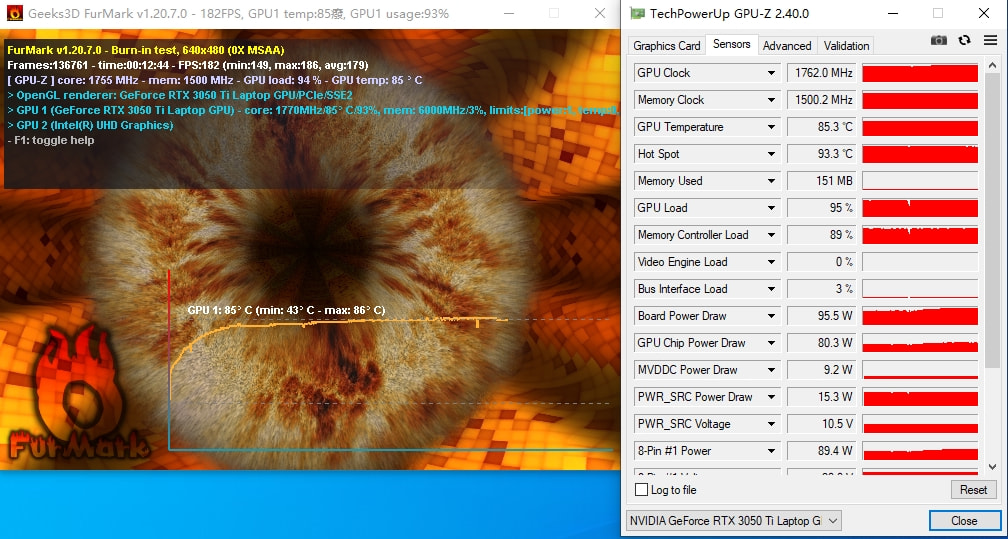Open the Board Power Draw dropdown
Viewport: 1008px width, 539px height.
(x=771, y=316)
